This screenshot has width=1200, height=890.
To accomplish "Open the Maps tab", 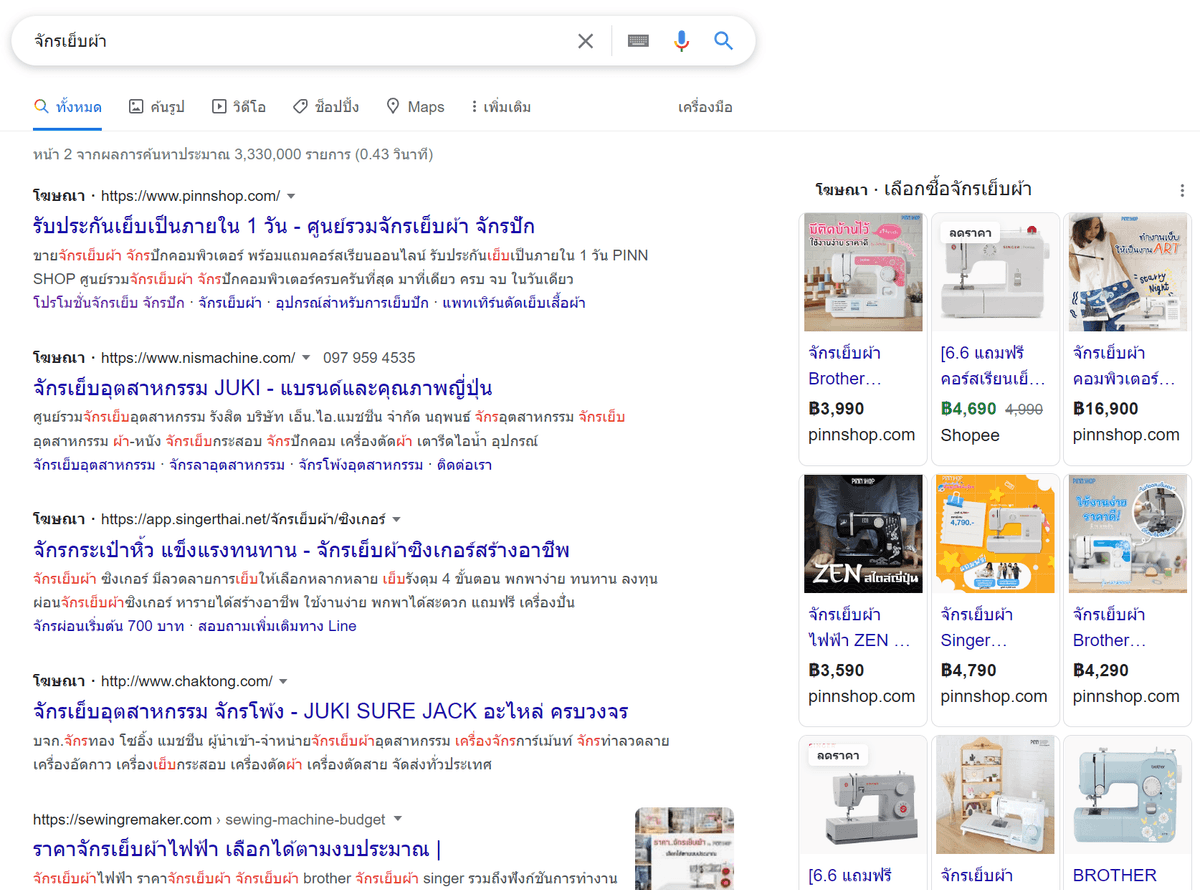I will 415,107.
